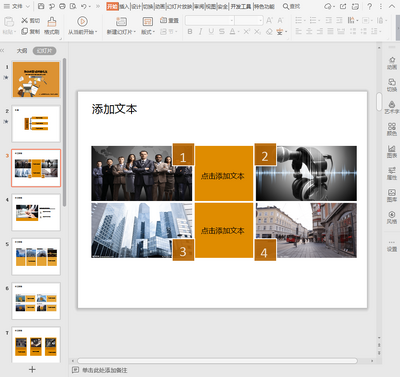400x377 pixels.
Task: Add a new slide with the plus button
Action: (32, 369)
